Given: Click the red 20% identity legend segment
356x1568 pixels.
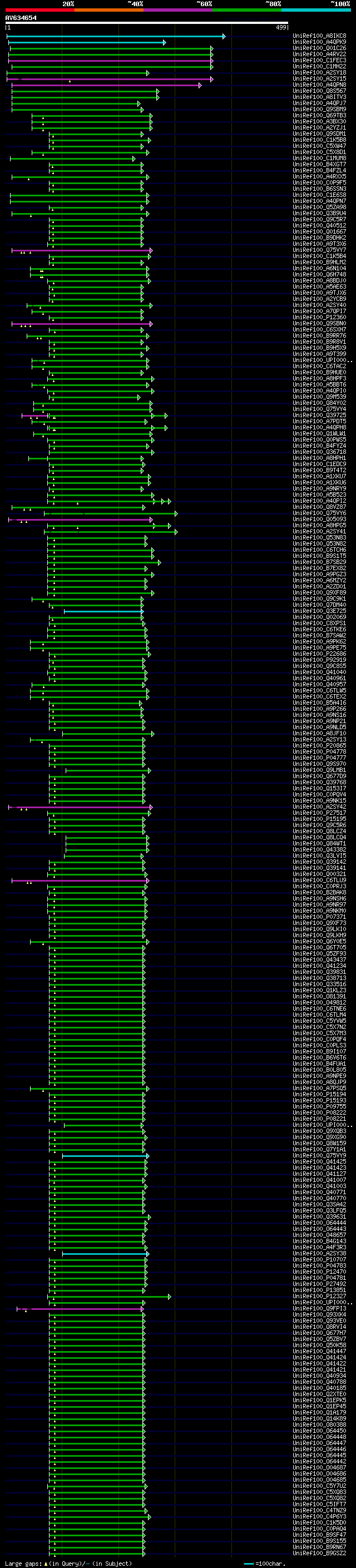Looking at the screenshot, I should click(x=40, y=10).
